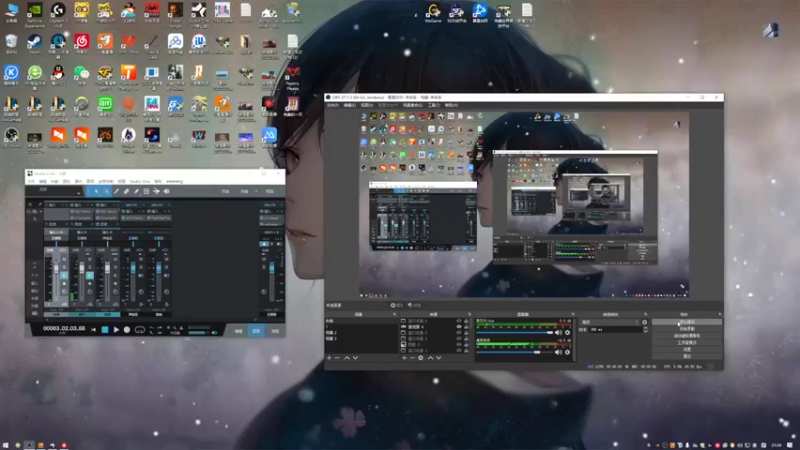Move source up in OBS Sources panel
This screenshot has width=800, height=450.
tap(430, 358)
